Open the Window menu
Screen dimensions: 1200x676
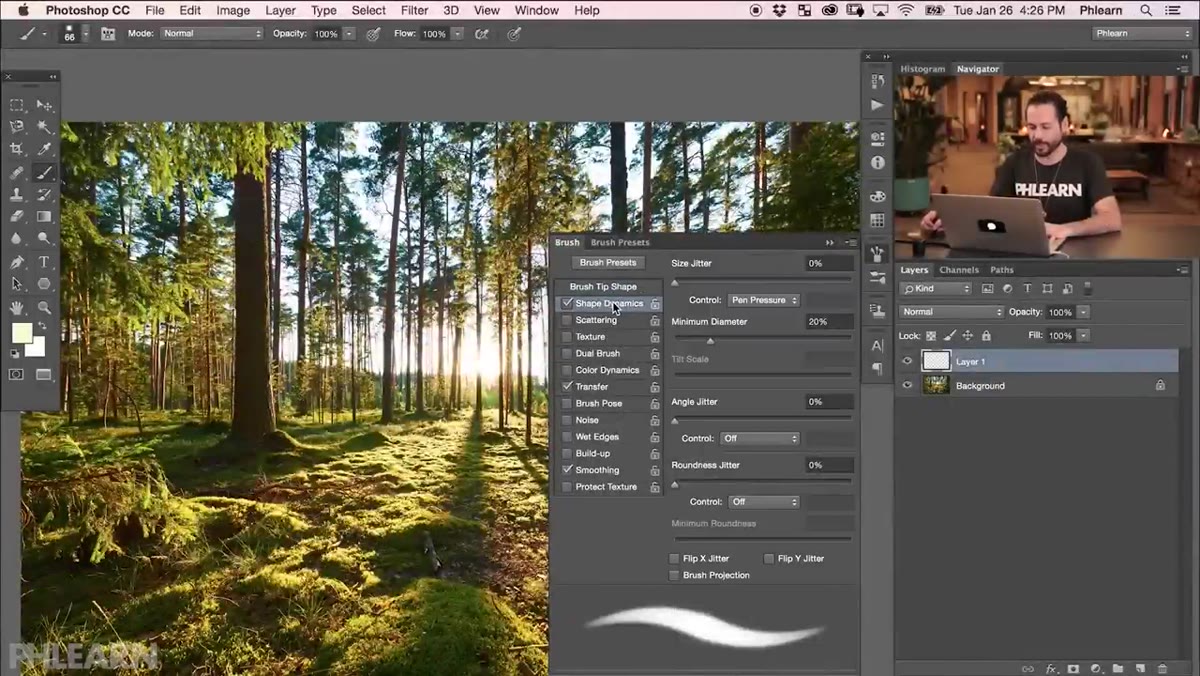[537, 10]
